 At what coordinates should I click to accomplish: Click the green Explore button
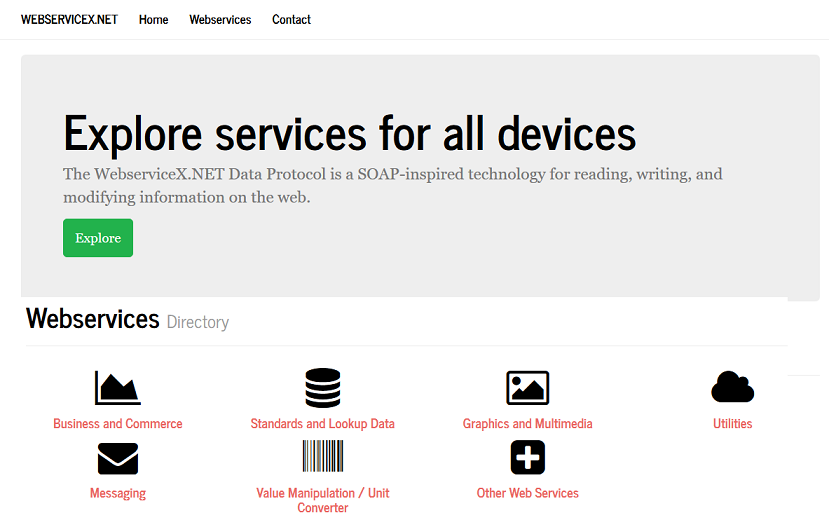pyautogui.click(x=98, y=238)
